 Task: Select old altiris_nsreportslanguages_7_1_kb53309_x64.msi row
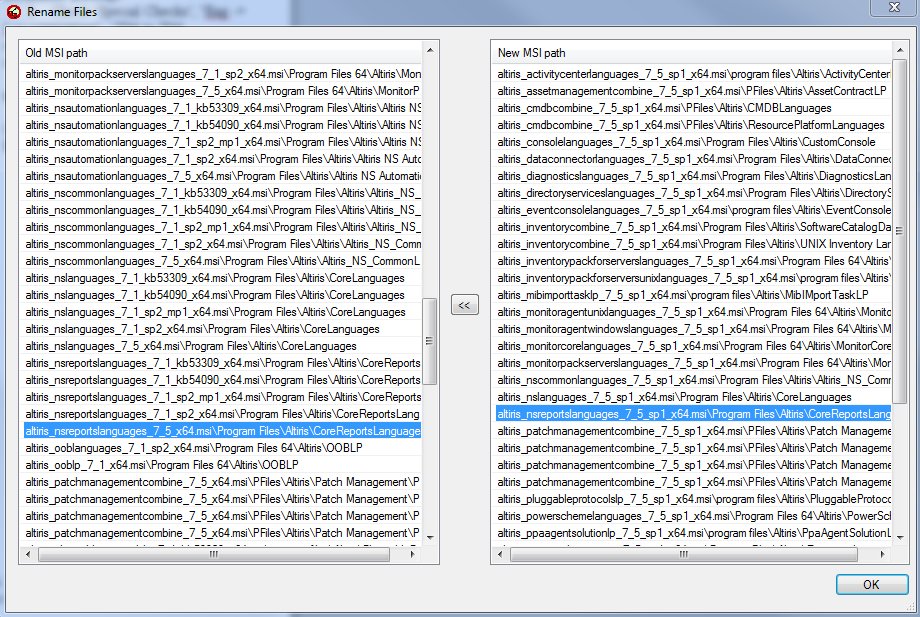point(222,363)
